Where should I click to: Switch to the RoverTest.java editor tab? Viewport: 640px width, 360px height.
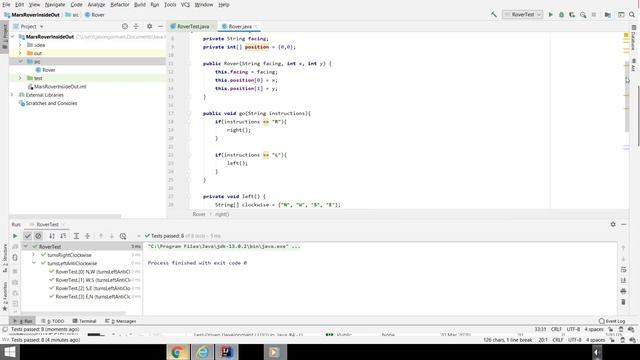tap(193, 26)
